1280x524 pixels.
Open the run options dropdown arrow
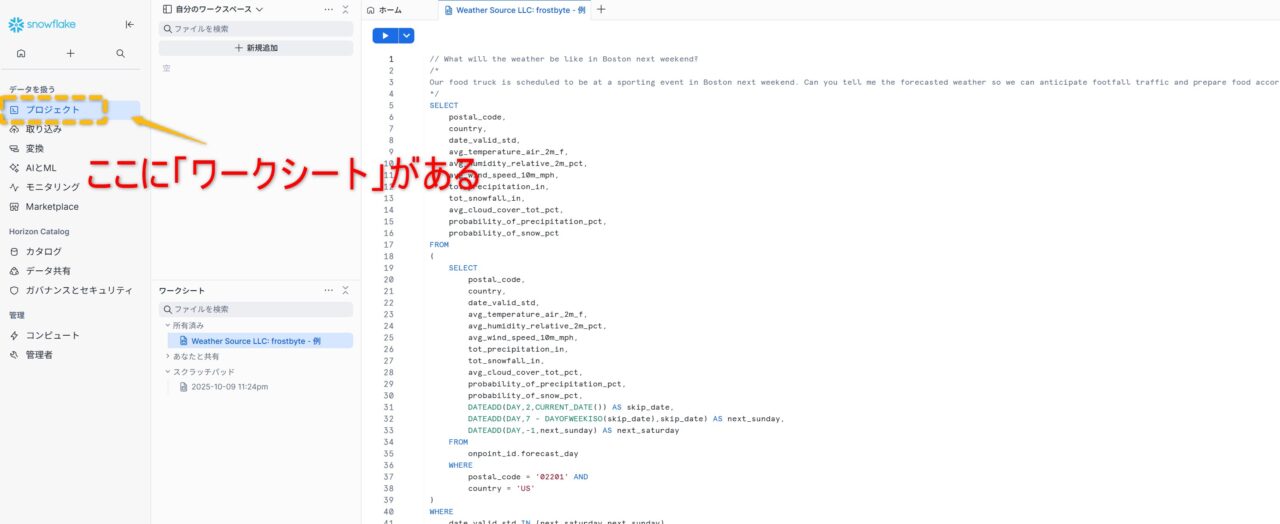tap(406, 36)
